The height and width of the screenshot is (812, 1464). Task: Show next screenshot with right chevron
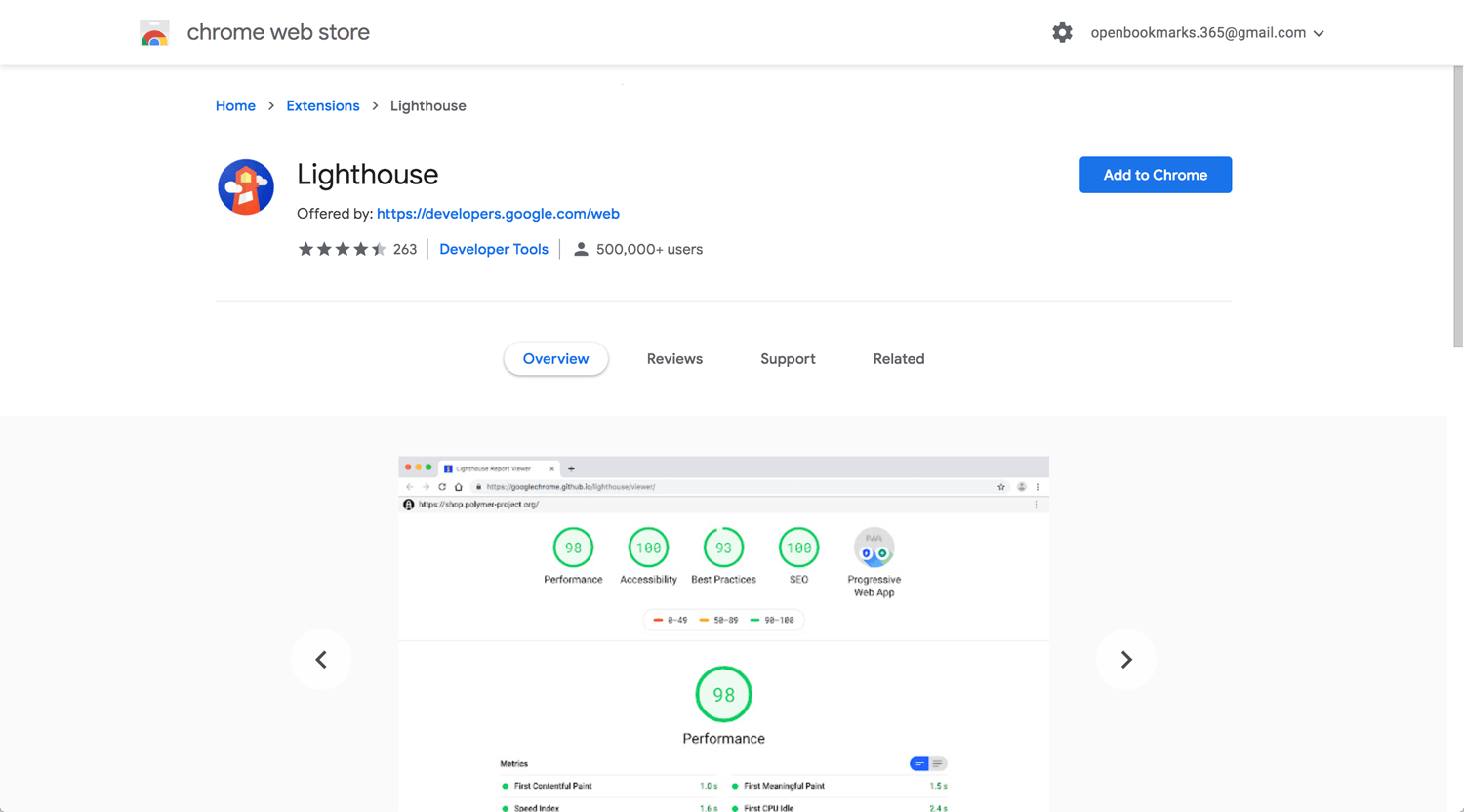1125,660
